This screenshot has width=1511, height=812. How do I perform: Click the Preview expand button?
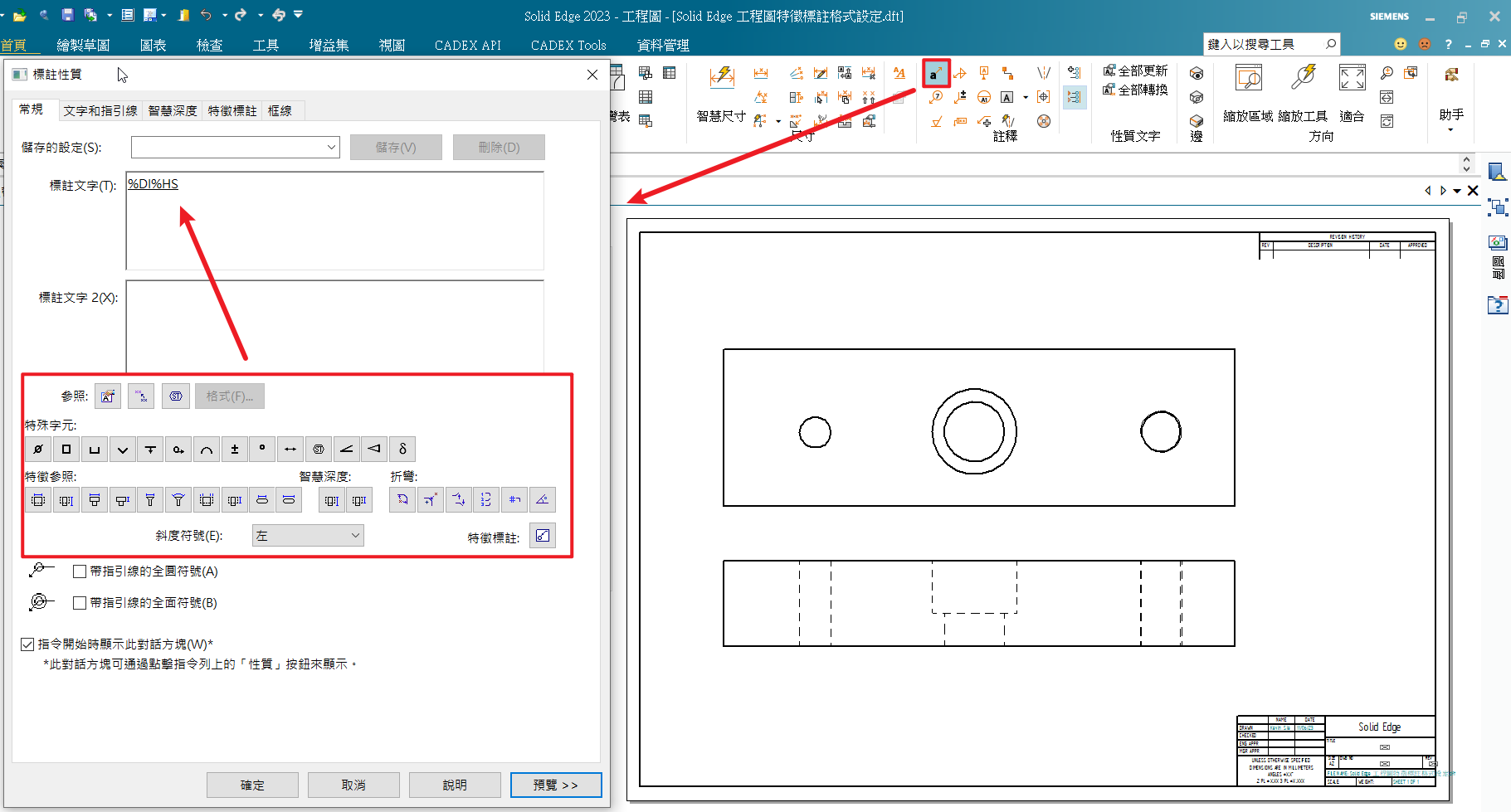(x=556, y=785)
